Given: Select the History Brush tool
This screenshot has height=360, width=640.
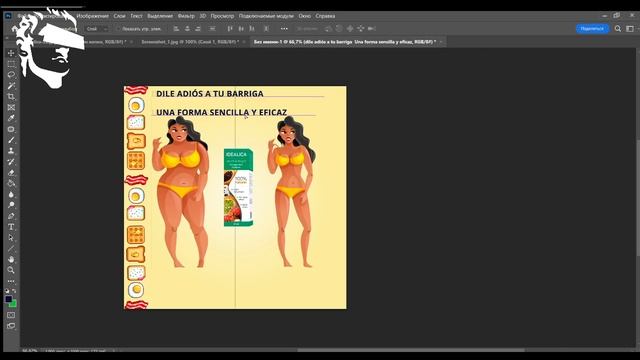Looking at the screenshot, I should [x=11, y=162].
